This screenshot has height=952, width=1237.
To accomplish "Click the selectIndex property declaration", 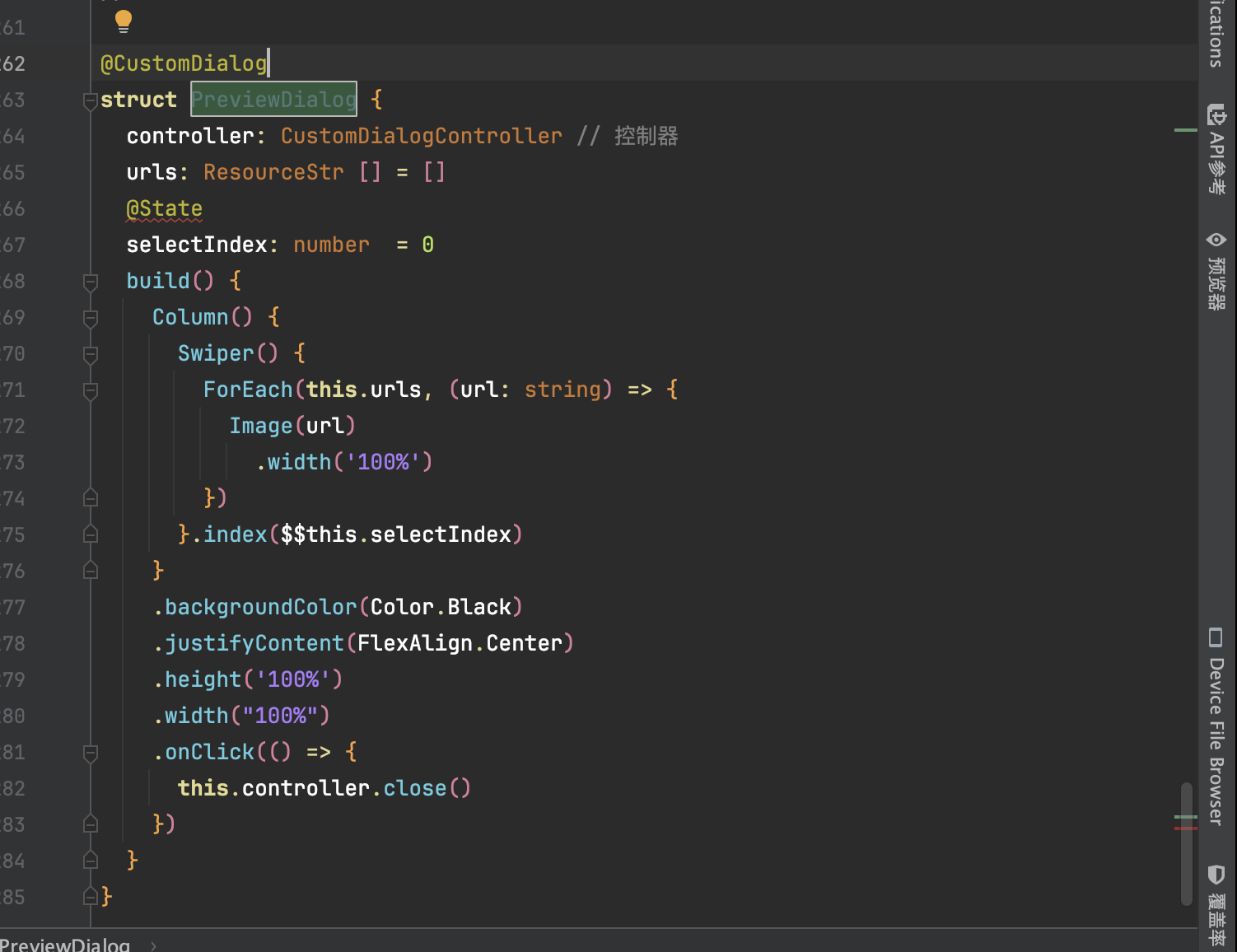I will tap(197, 245).
